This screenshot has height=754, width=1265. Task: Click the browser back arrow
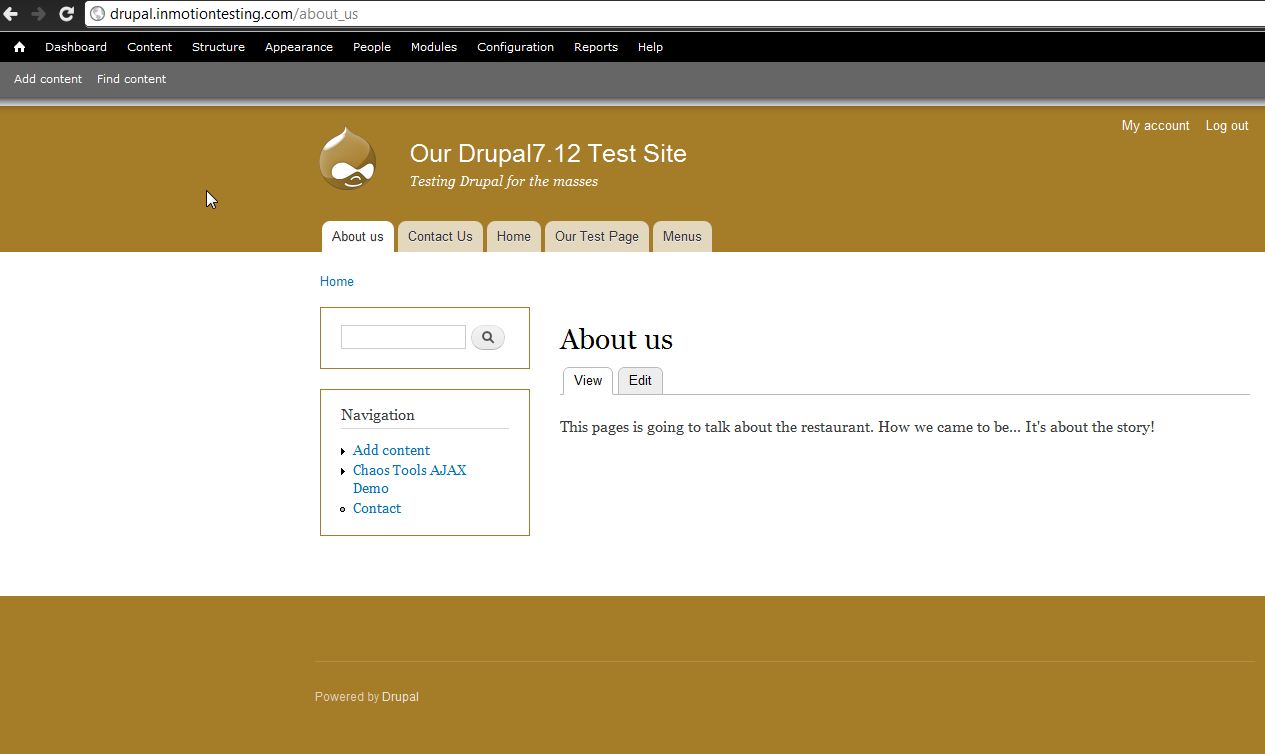tap(11, 14)
